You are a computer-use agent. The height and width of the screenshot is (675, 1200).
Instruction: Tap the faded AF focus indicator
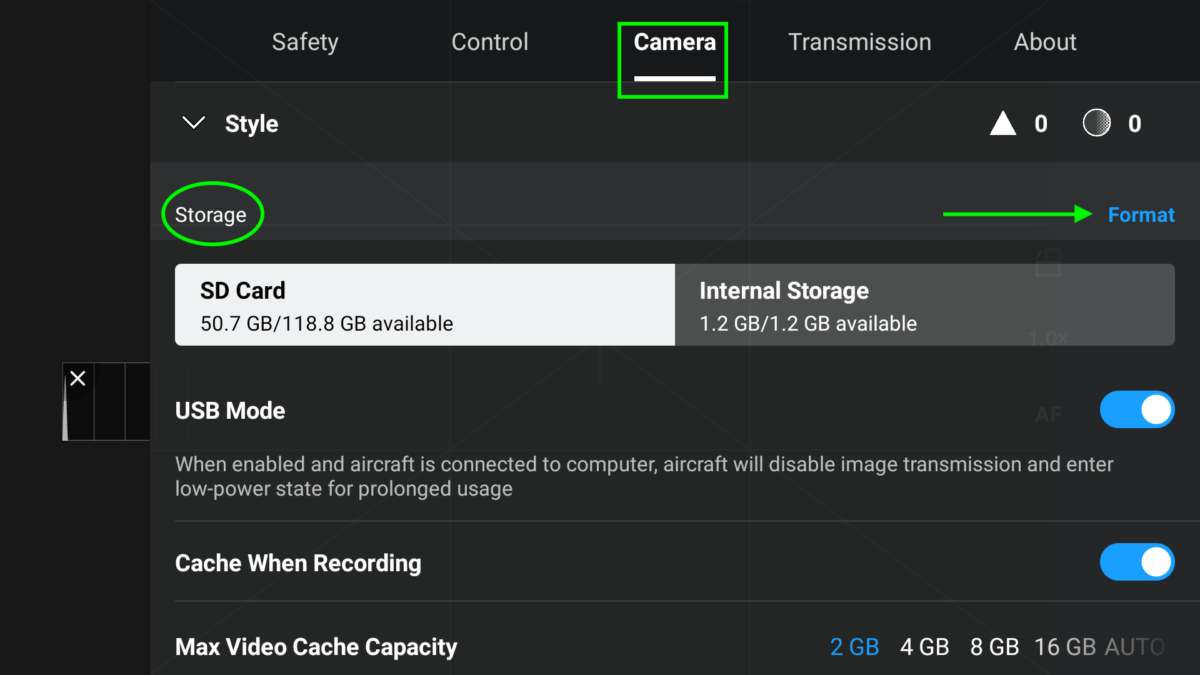[x=1048, y=412]
